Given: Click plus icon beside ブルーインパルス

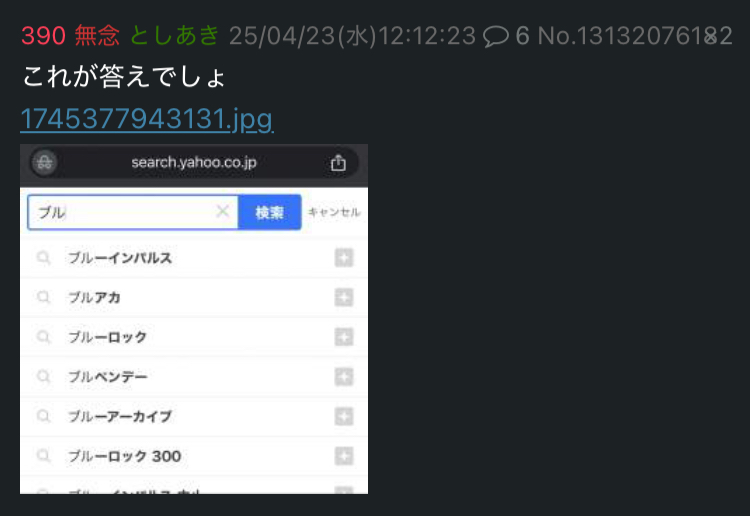Looking at the screenshot, I should [x=344, y=258].
